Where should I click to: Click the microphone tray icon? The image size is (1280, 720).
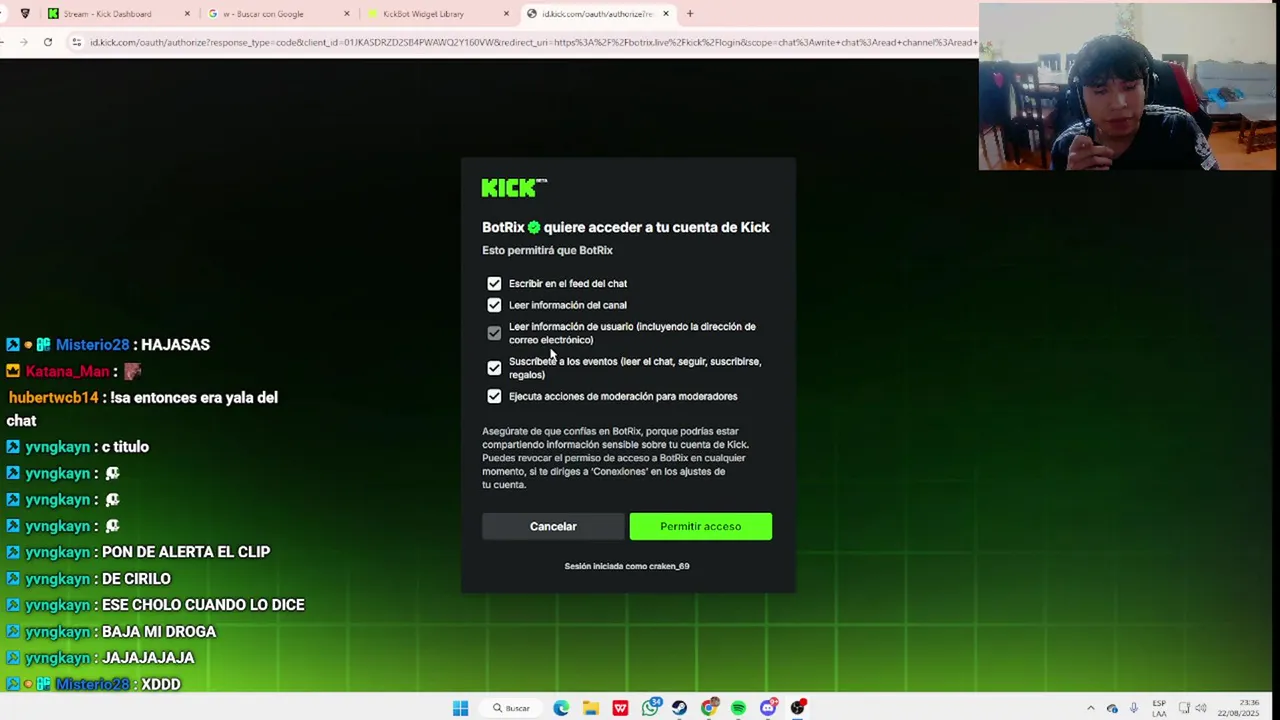point(1133,708)
